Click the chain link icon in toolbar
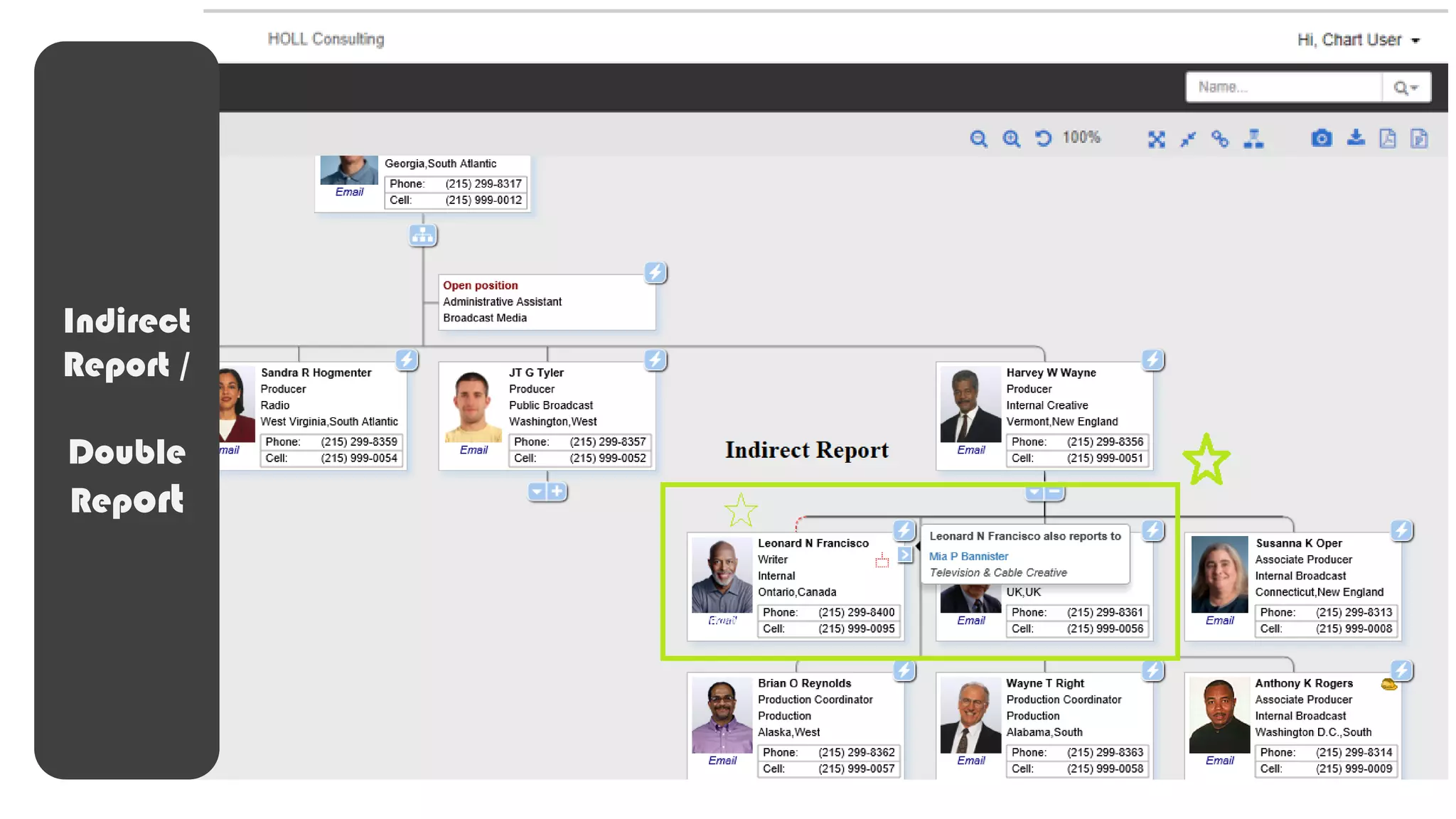 point(1220,139)
